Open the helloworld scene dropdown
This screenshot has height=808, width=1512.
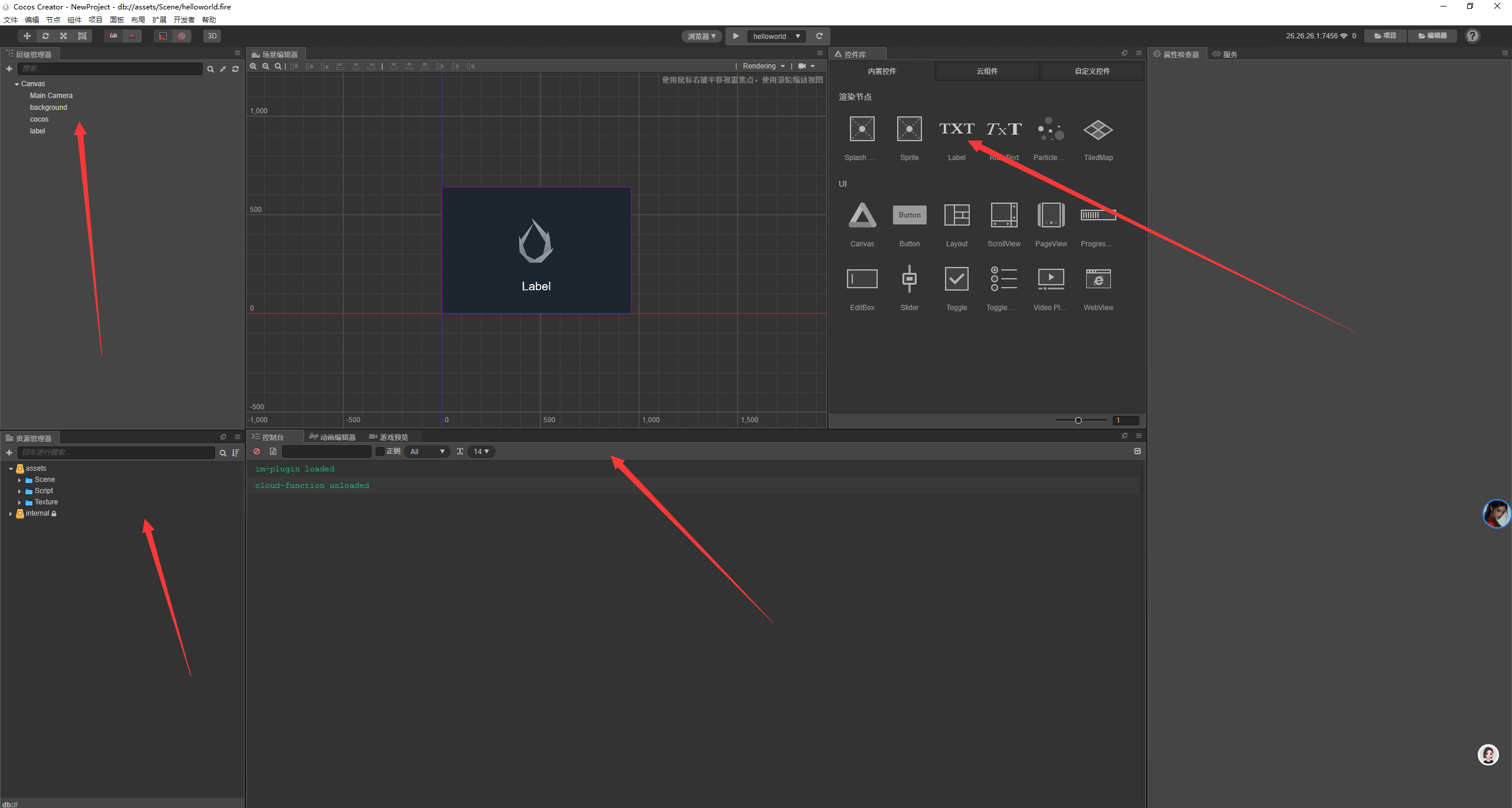[x=776, y=36]
